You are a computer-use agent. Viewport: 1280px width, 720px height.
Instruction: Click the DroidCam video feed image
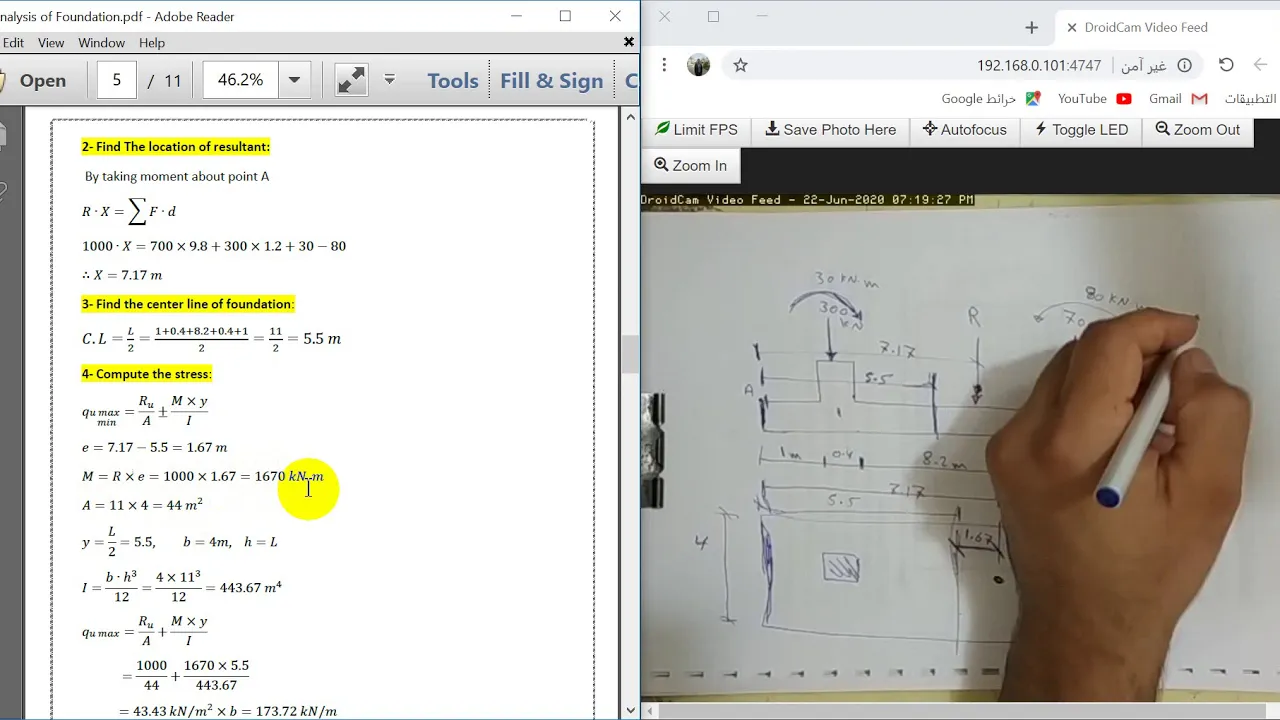(960, 448)
